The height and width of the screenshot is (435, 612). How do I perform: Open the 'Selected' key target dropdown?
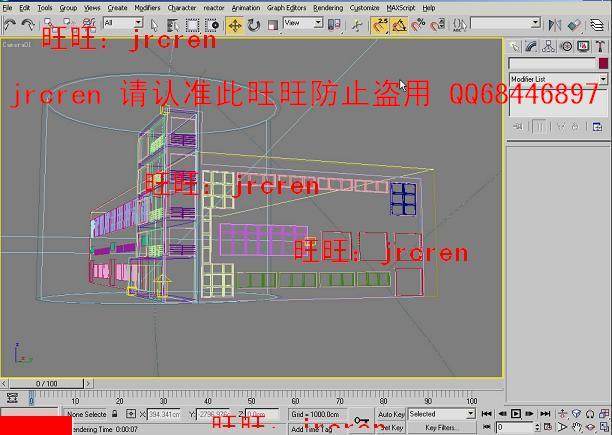coord(441,414)
